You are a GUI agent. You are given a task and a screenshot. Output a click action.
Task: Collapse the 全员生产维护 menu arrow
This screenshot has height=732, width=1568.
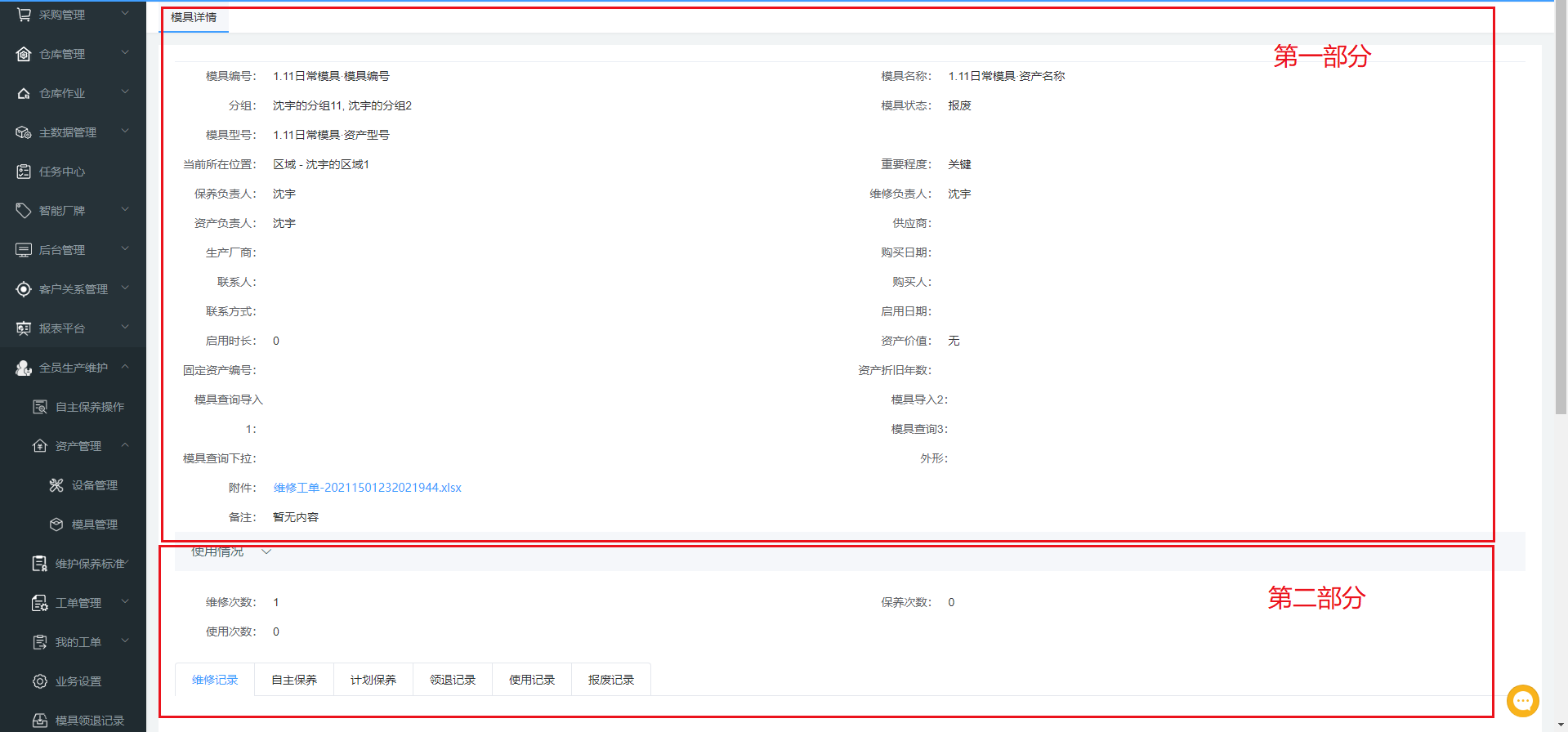[125, 367]
